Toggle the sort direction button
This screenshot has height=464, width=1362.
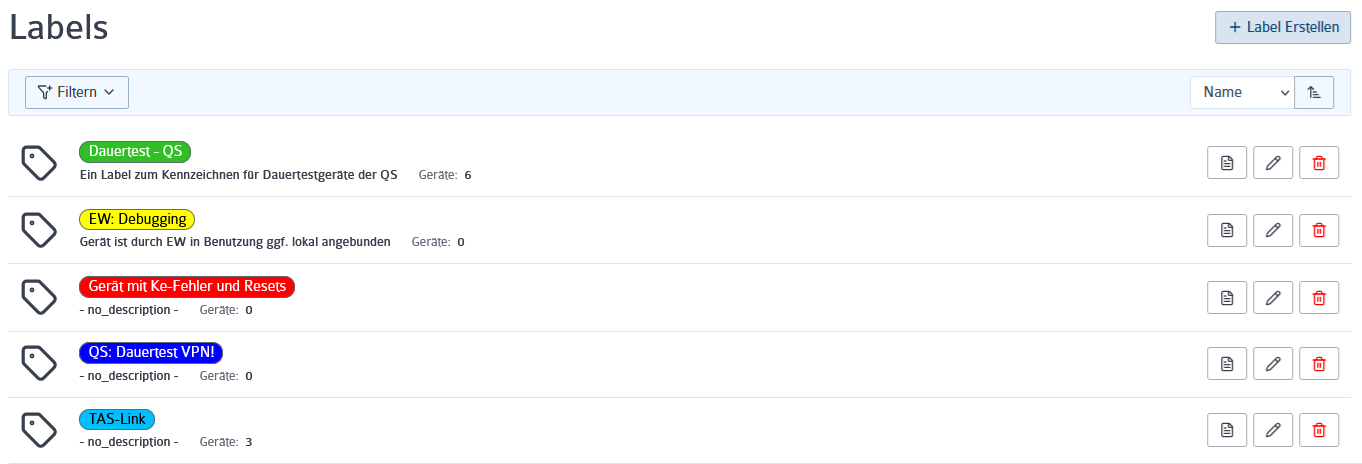coord(1314,92)
